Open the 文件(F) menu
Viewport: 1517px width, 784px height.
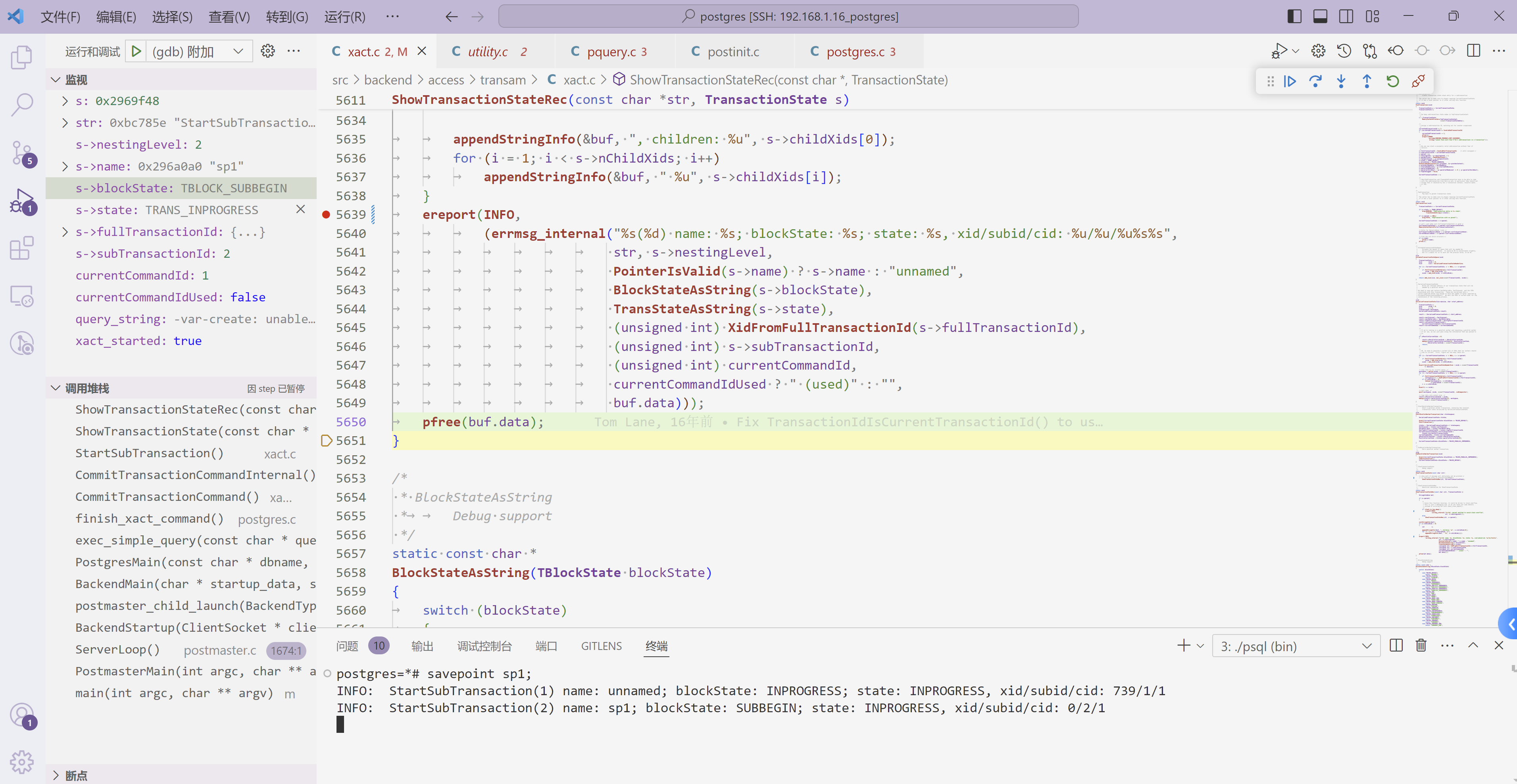(60, 17)
